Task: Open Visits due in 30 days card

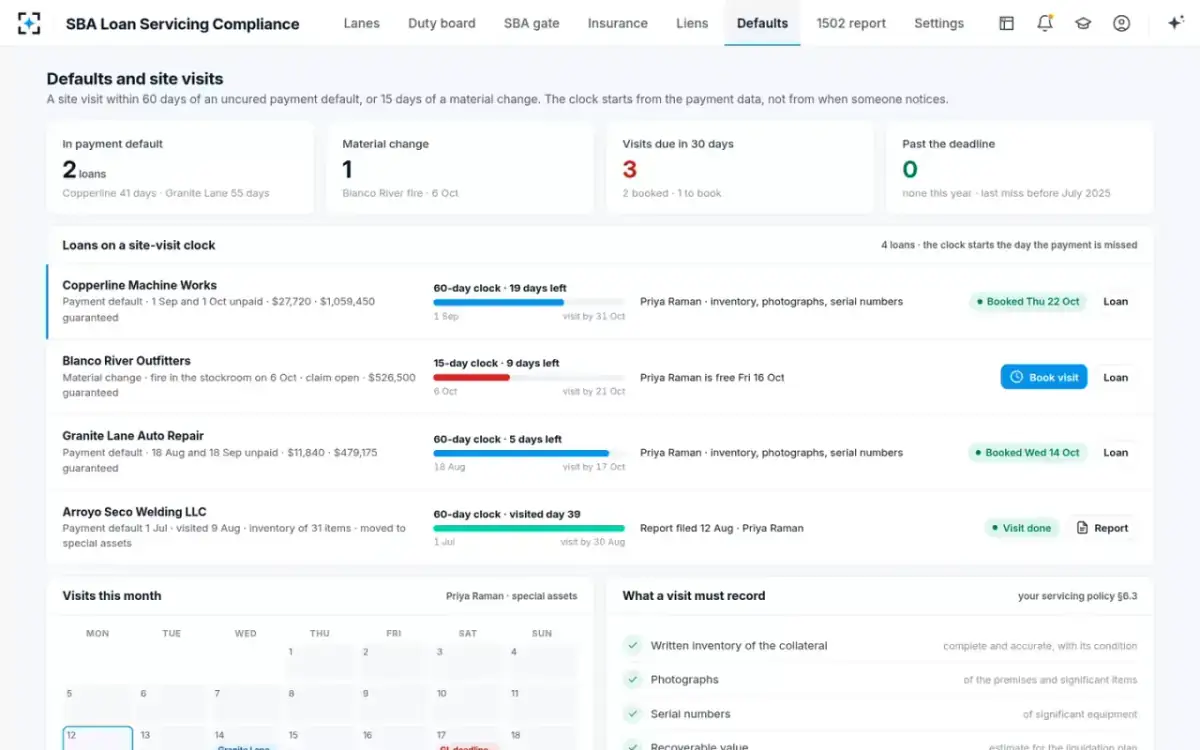Action: click(x=740, y=168)
